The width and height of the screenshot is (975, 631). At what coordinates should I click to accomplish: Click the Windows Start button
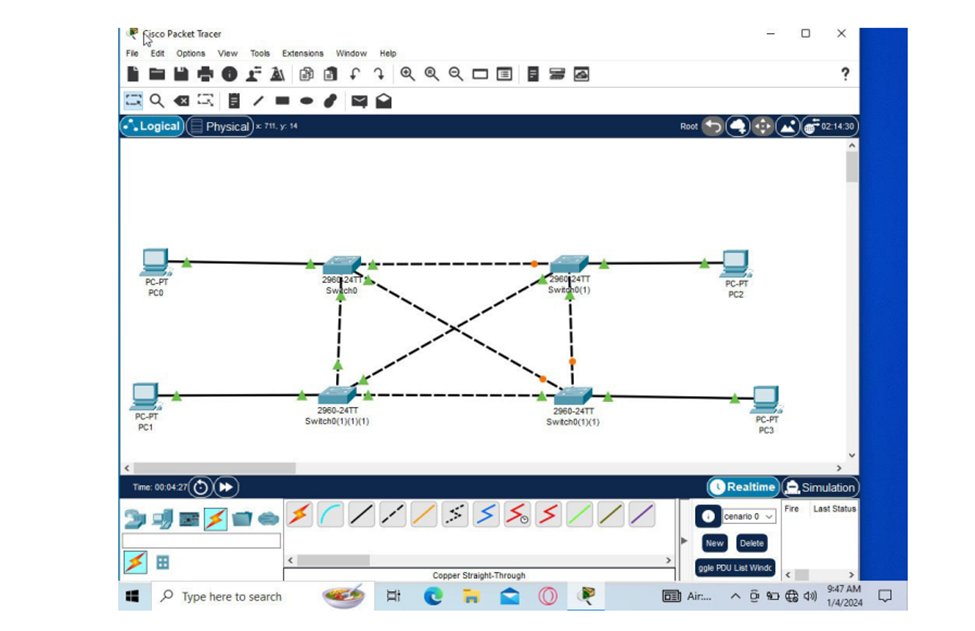[x=132, y=597]
